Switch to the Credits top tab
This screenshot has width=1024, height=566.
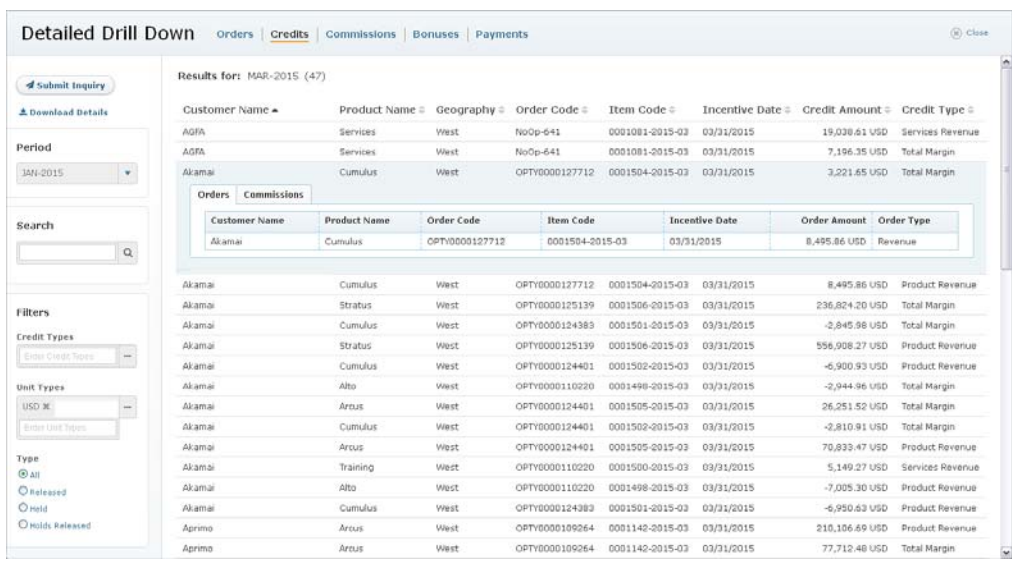click(289, 34)
